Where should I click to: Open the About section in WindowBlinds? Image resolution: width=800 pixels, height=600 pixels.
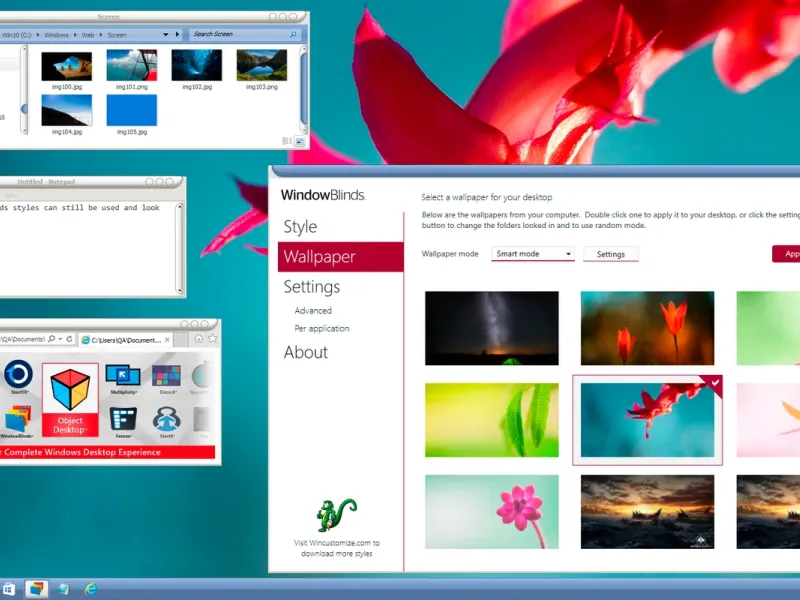(x=306, y=352)
